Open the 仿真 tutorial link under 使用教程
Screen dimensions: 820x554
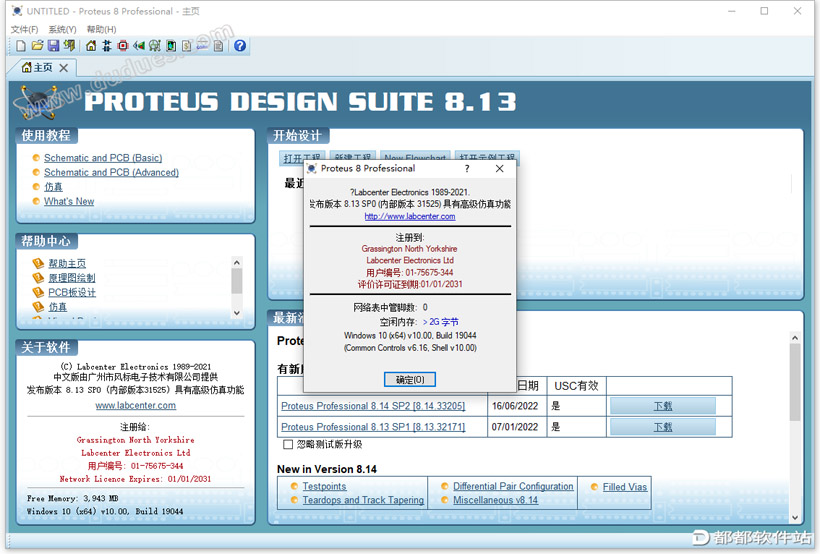tap(53, 187)
